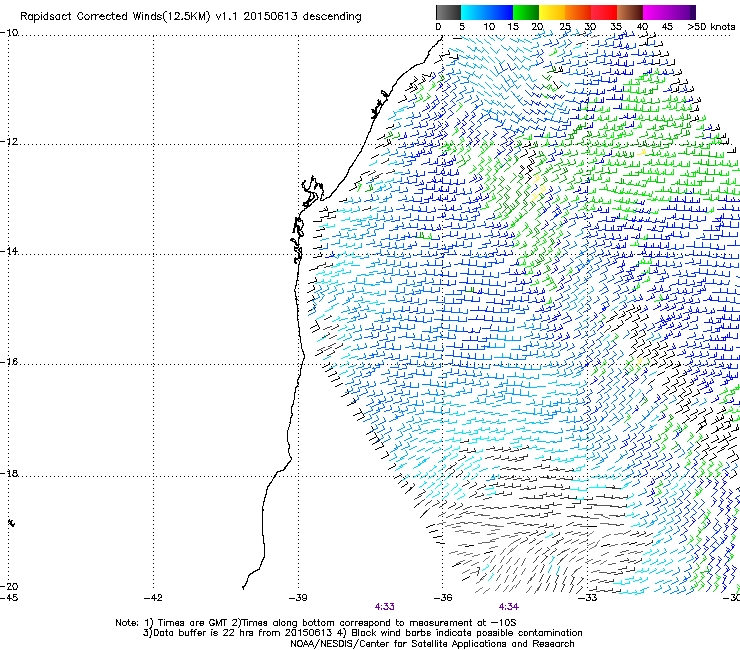
Task: Click the magenta 40–45 knots legend segment
Action: tap(656, 12)
